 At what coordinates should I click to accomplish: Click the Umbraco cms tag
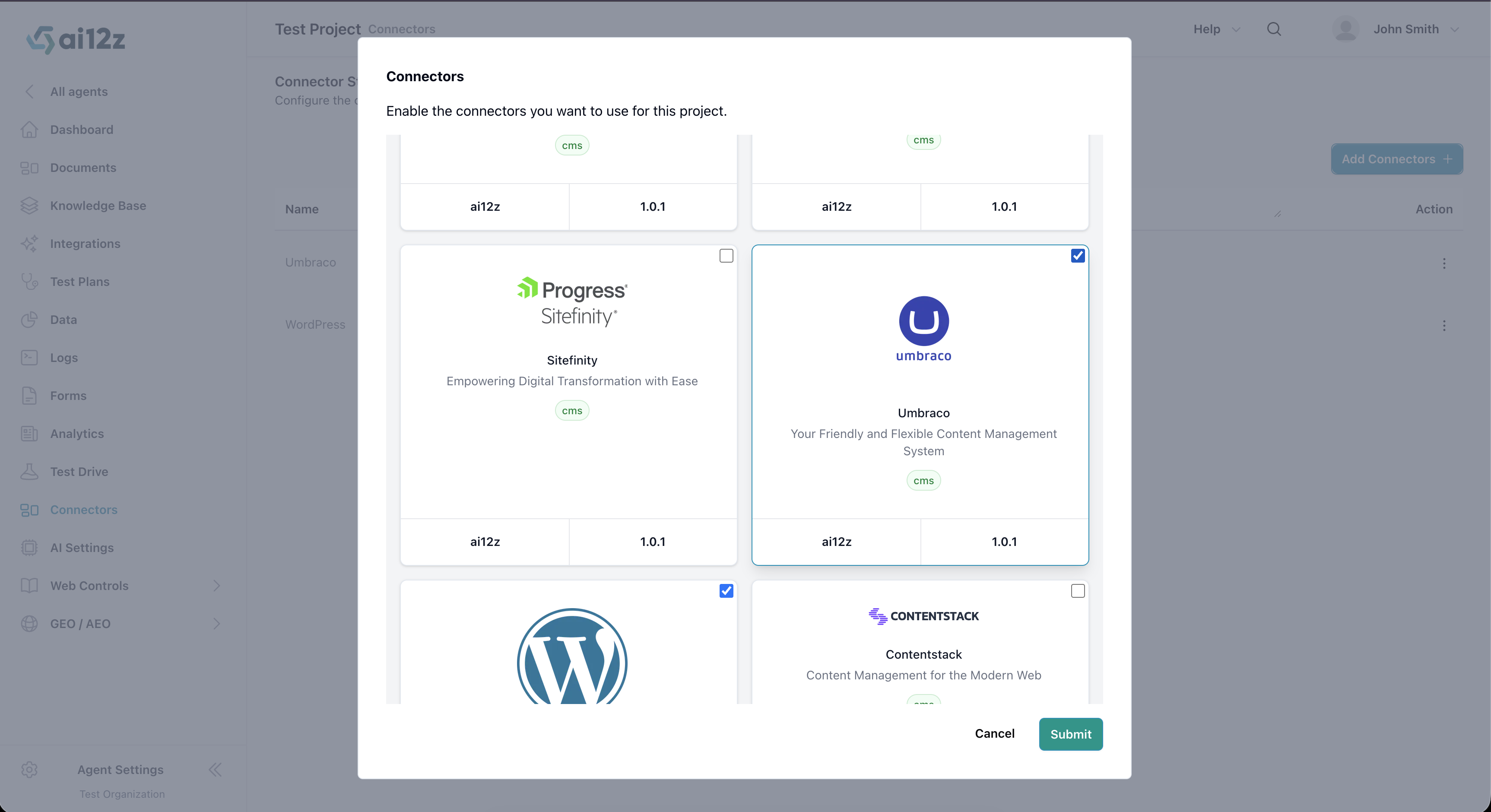(x=924, y=480)
